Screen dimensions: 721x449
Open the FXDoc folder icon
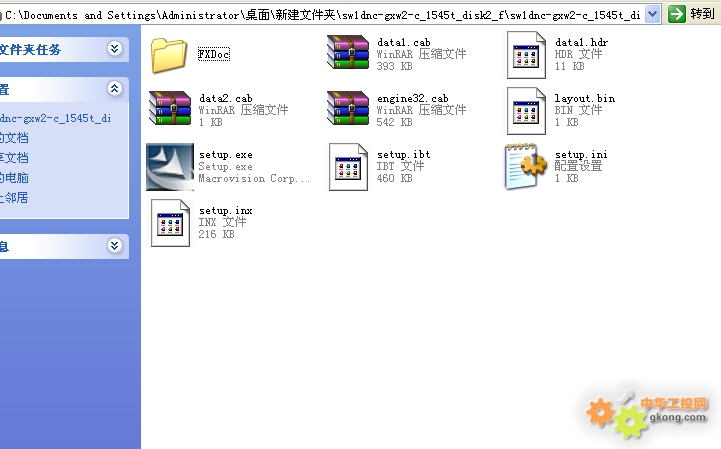(x=169, y=56)
